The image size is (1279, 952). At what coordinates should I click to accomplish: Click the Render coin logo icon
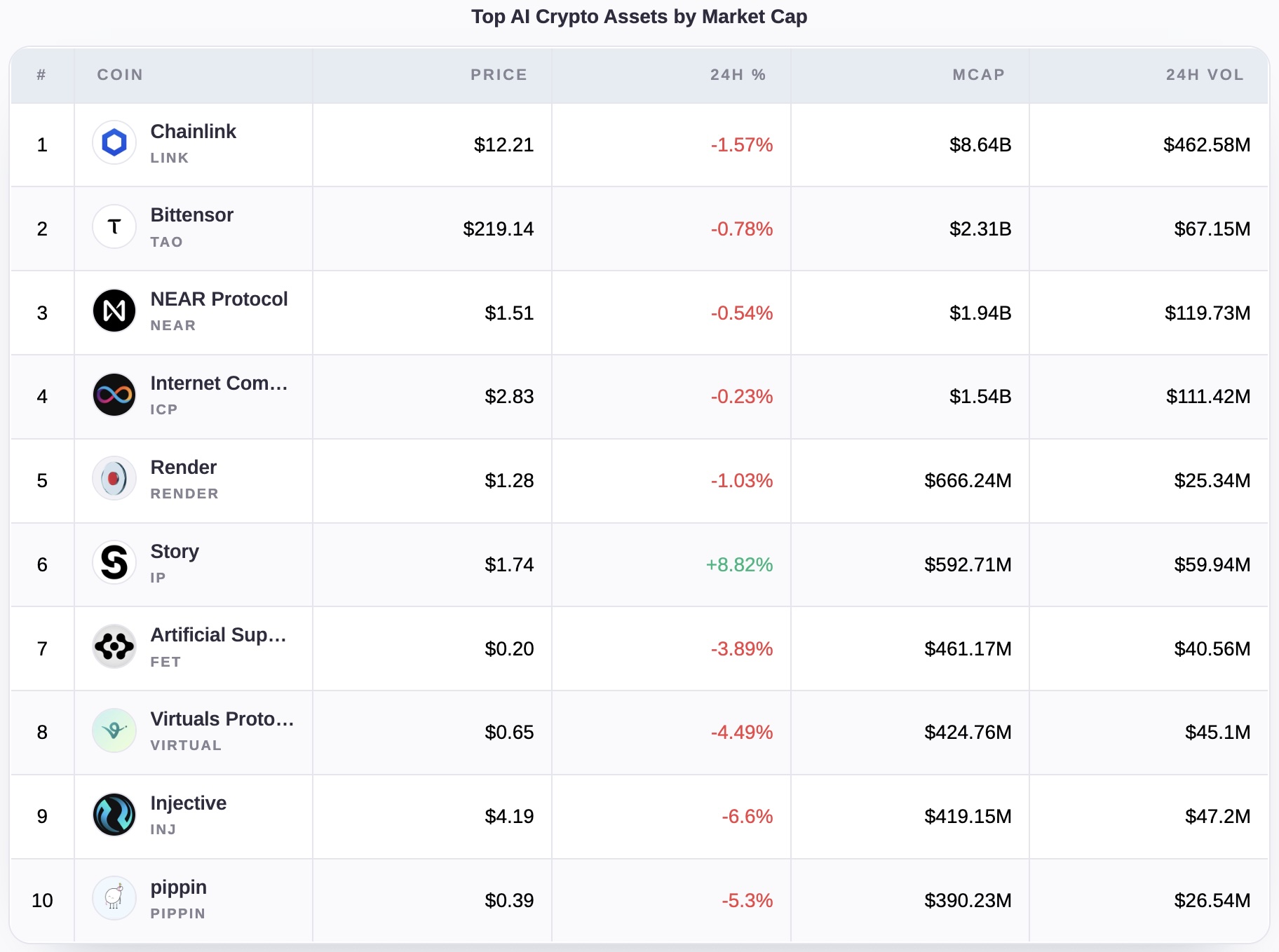[114, 479]
